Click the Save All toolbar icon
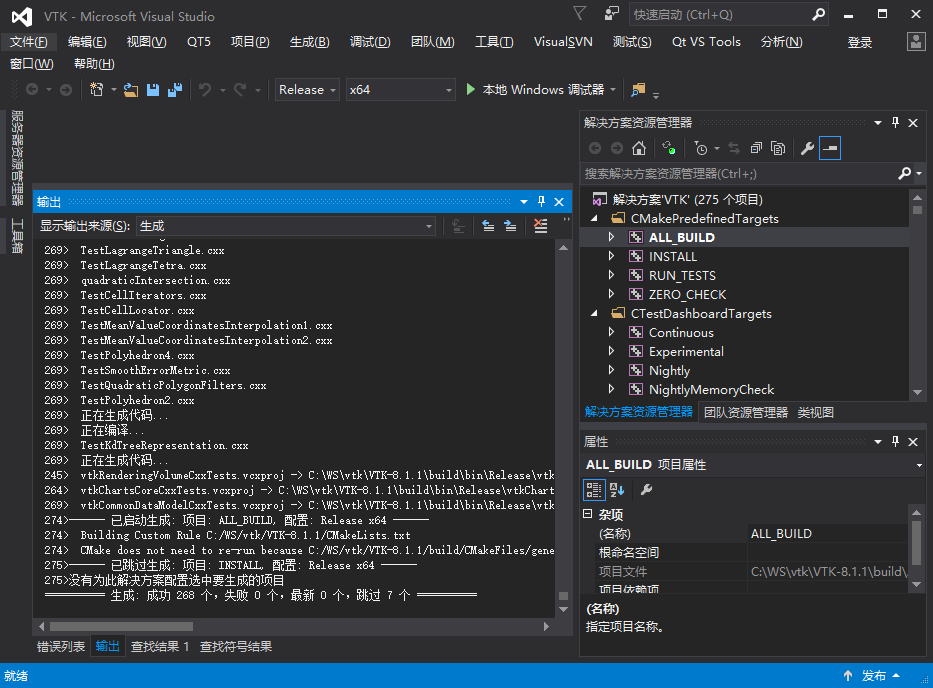This screenshot has width=933, height=688. coord(175,90)
